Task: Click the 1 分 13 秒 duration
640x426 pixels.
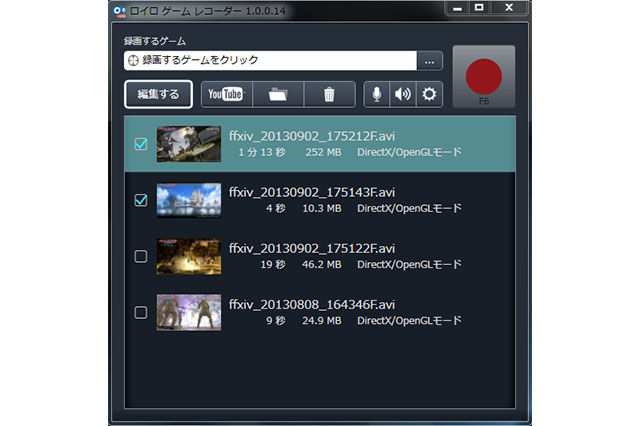Action: 262,152
